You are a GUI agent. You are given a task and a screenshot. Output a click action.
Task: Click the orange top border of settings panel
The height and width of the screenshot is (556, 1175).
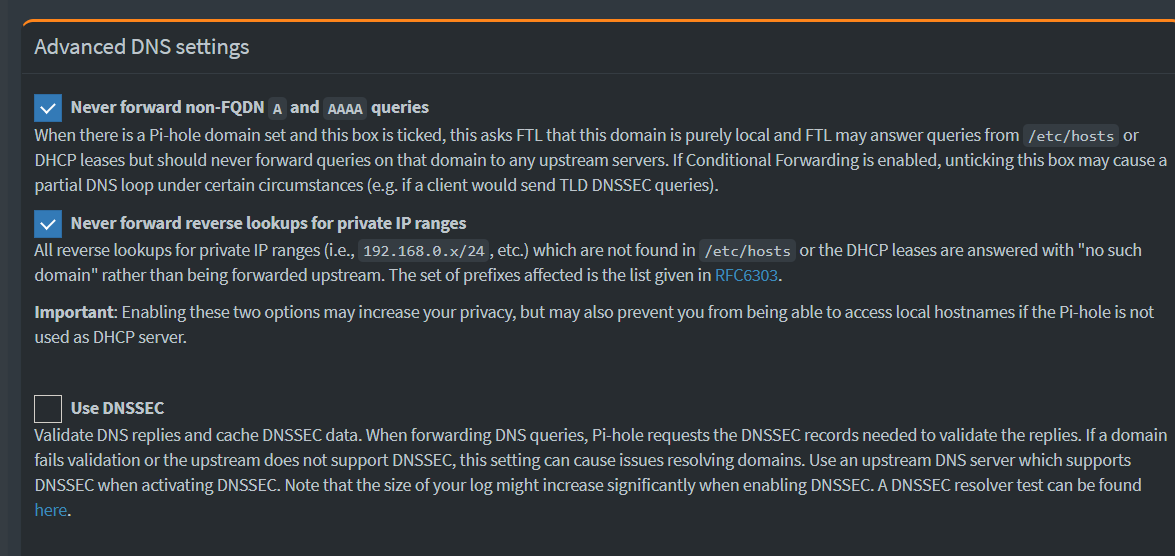[598, 21]
